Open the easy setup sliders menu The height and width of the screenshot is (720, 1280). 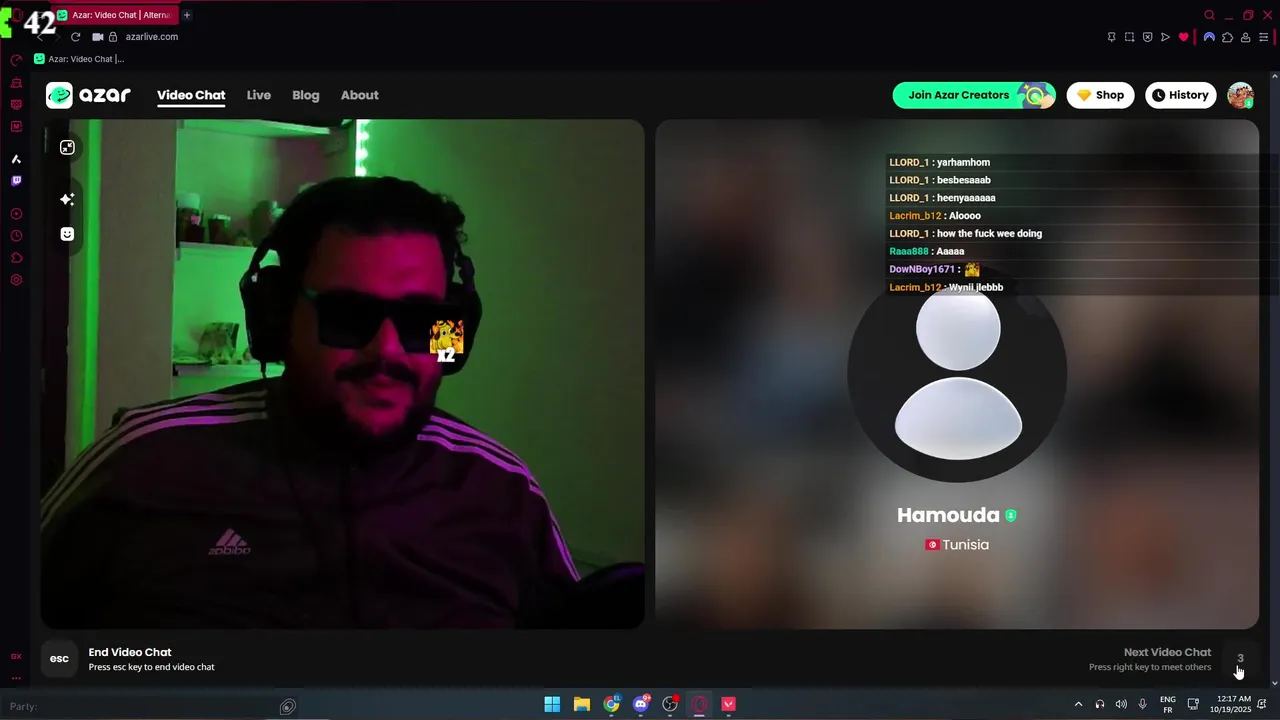(x=1263, y=37)
